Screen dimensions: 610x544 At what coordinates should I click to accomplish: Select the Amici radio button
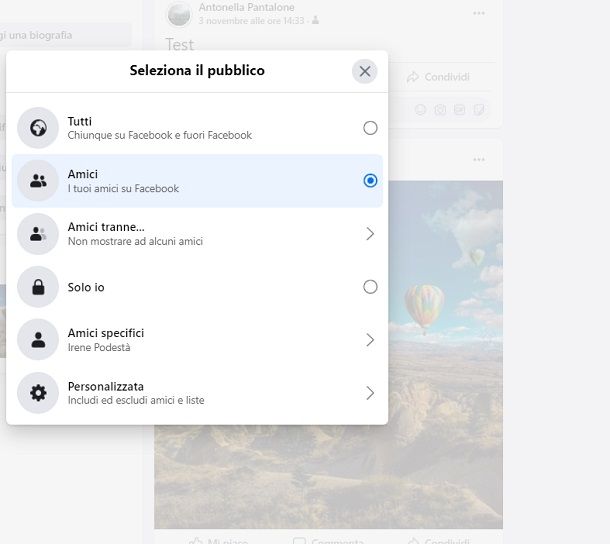coord(370,181)
